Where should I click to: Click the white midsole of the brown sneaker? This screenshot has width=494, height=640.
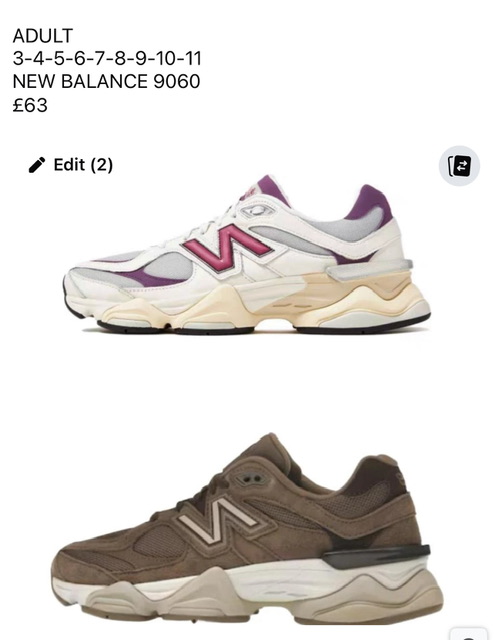(286, 580)
